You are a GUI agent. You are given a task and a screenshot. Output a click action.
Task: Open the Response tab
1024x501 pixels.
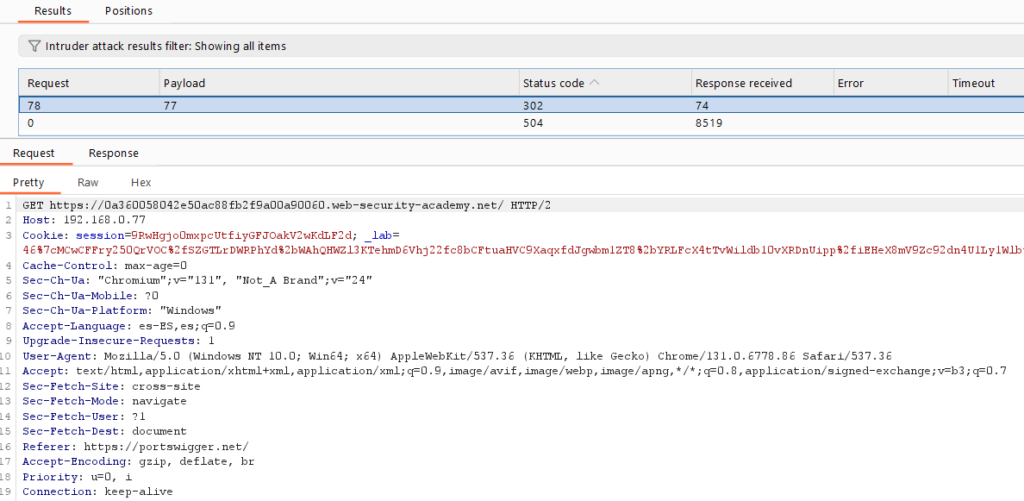point(114,154)
